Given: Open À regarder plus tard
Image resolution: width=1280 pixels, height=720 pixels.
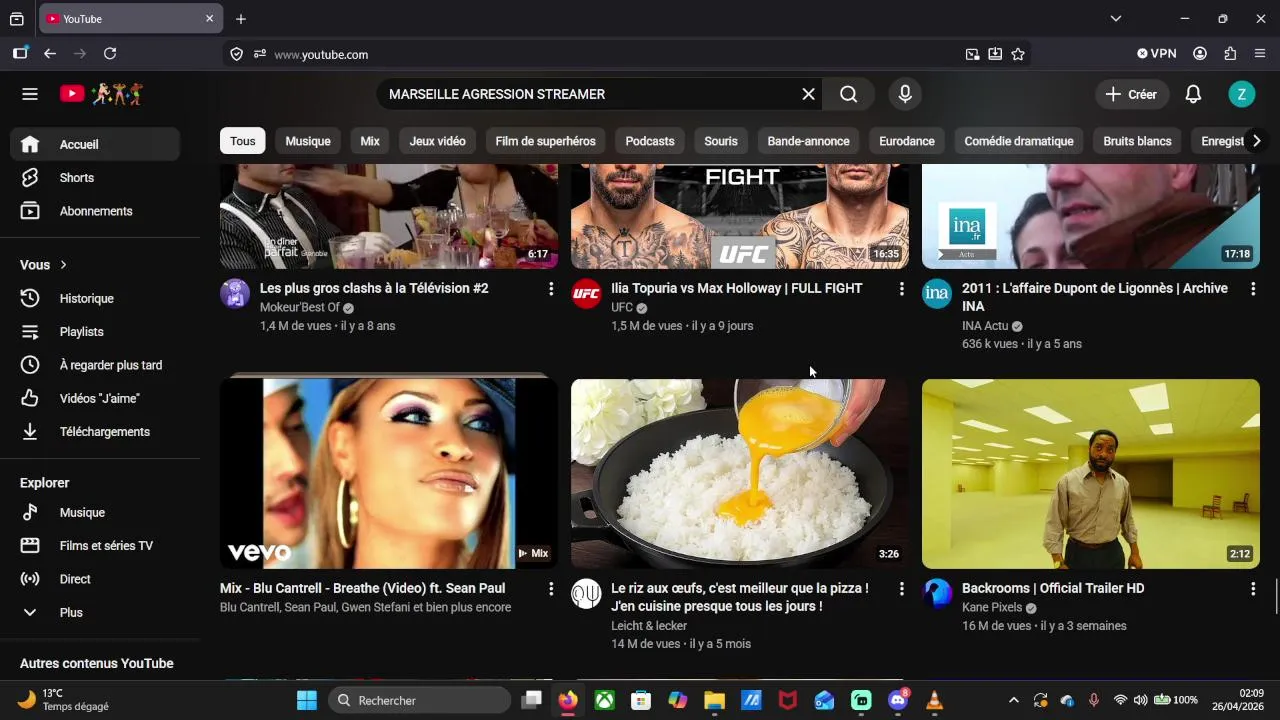Looking at the screenshot, I should click(95, 365).
